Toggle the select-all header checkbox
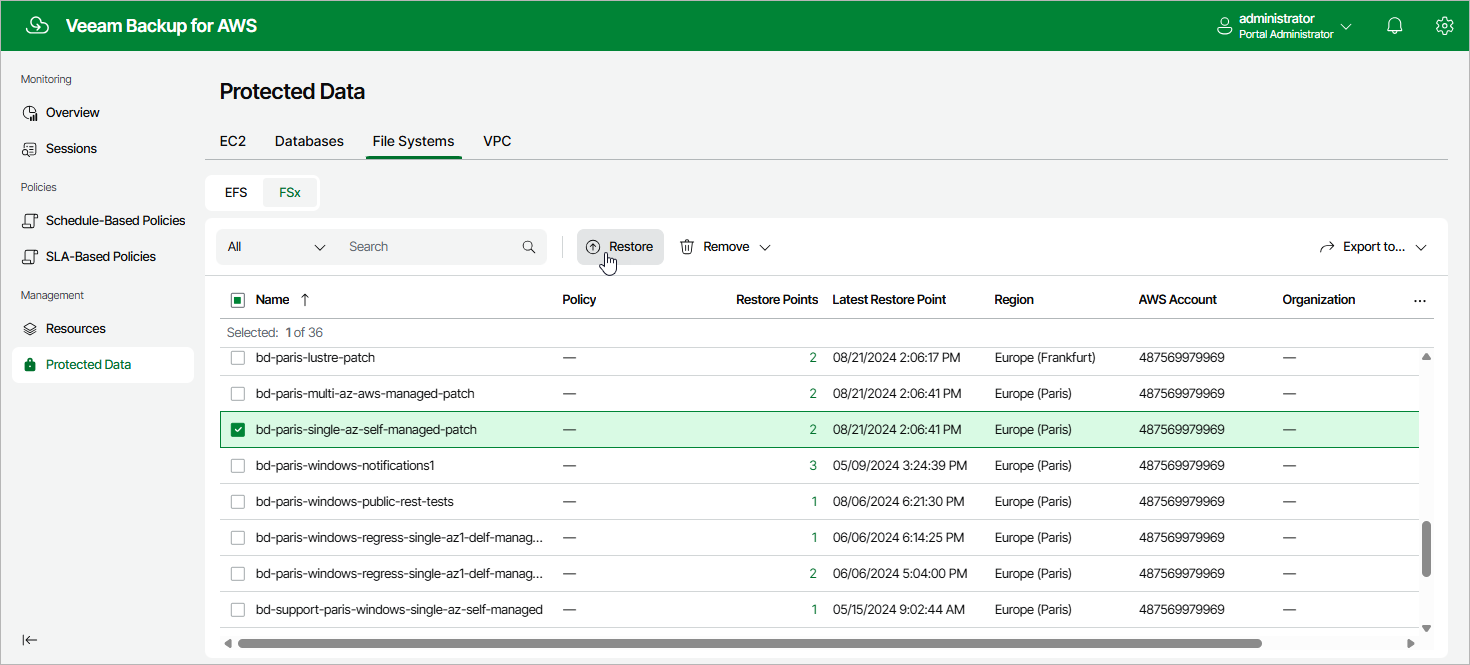This screenshot has width=1470, height=665. click(238, 300)
